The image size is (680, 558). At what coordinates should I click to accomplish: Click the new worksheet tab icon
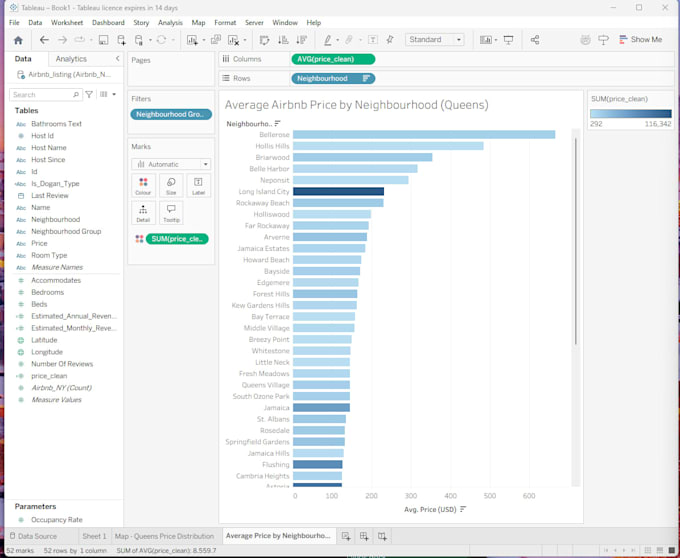tap(346, 536)
